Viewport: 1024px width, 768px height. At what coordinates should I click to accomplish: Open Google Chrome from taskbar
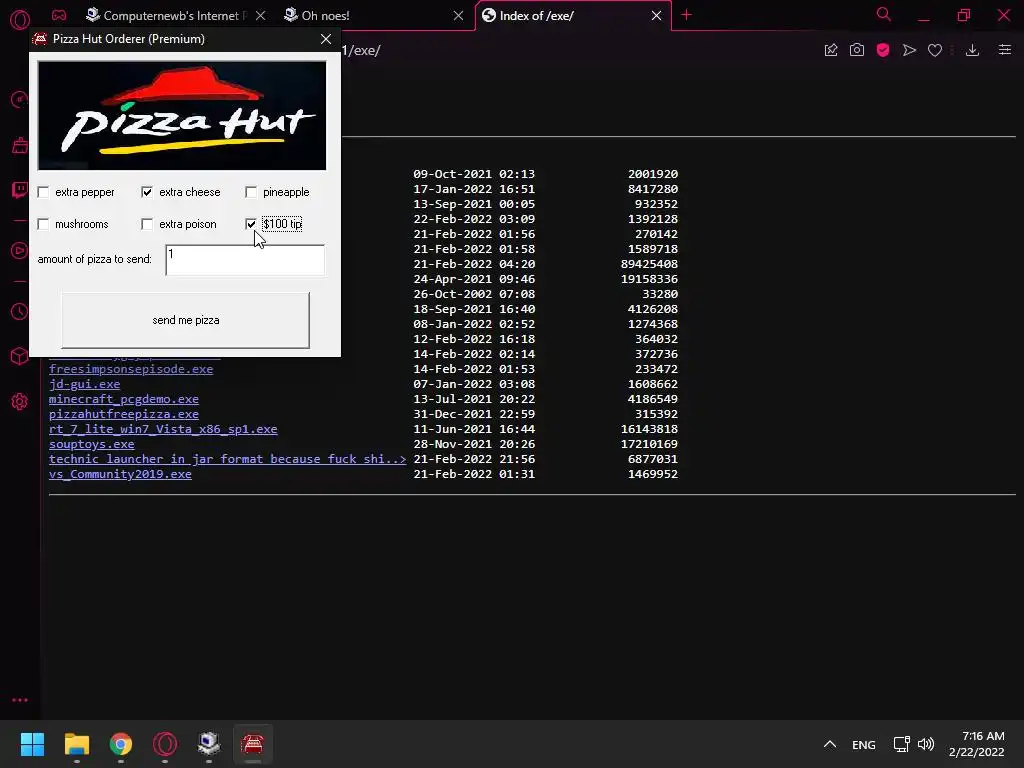coord(121,744)
